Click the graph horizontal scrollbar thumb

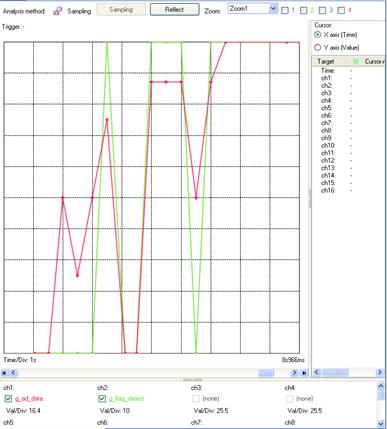click(x=266, y=373)
